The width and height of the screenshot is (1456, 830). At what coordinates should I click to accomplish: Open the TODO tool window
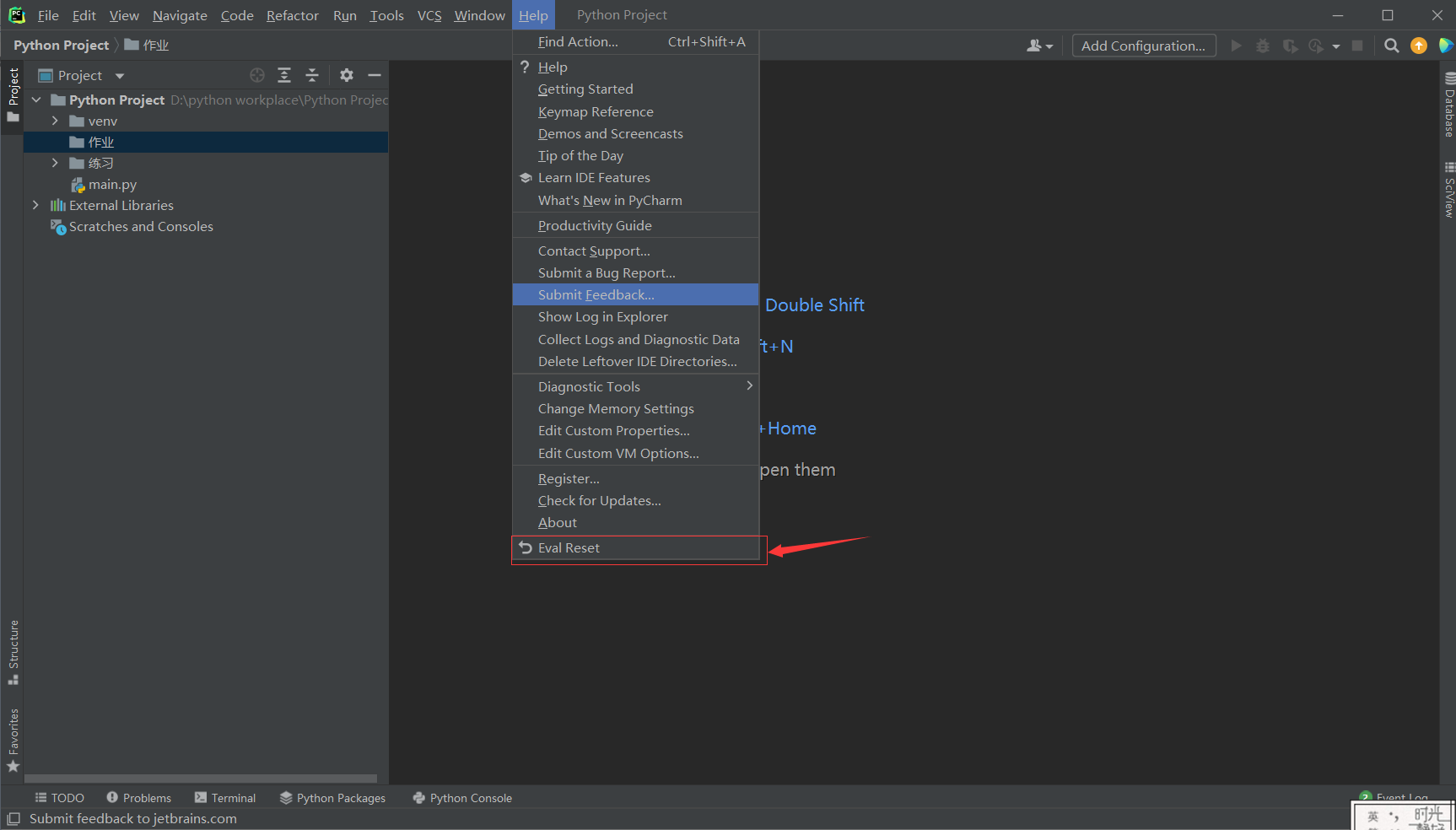pyautogui.click(x=59, y=798)
